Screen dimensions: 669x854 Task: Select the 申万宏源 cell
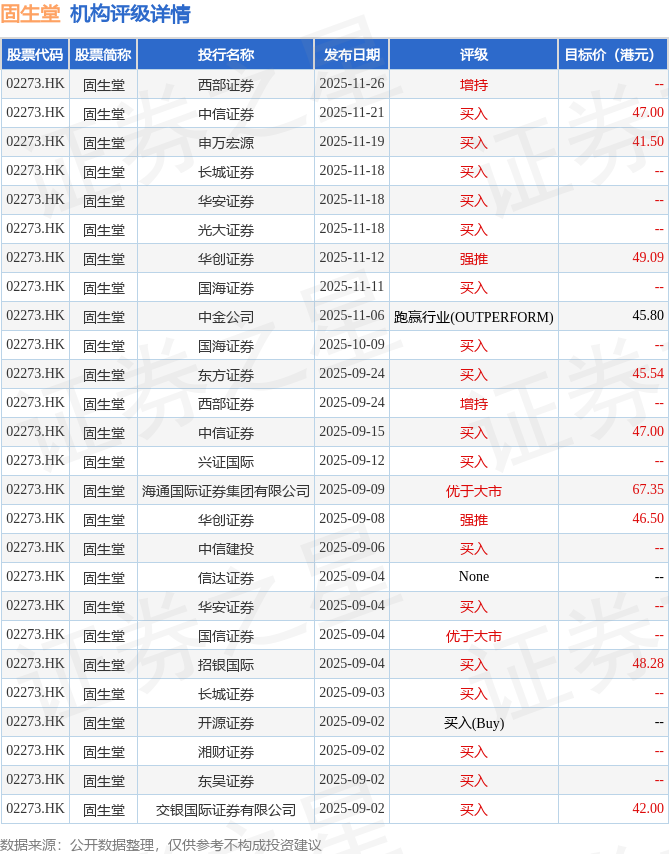coord(226,143)
